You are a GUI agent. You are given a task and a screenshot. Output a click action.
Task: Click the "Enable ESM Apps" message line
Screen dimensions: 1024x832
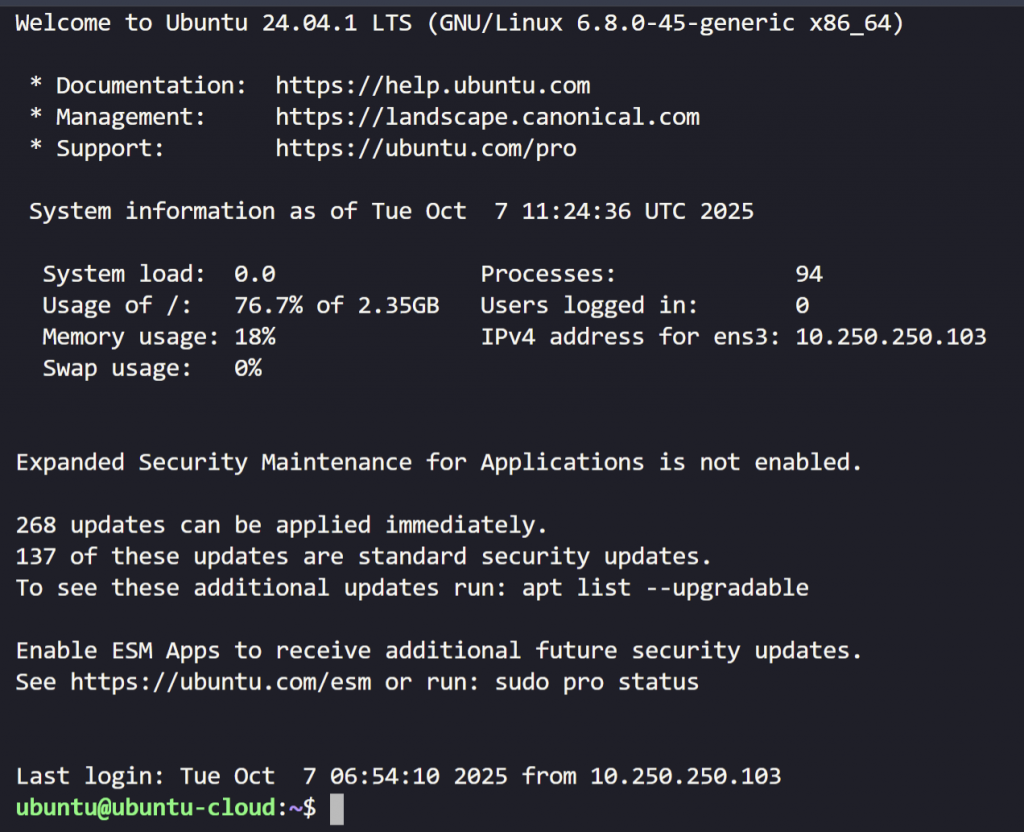pyautogui.click(x=438, y=651)
